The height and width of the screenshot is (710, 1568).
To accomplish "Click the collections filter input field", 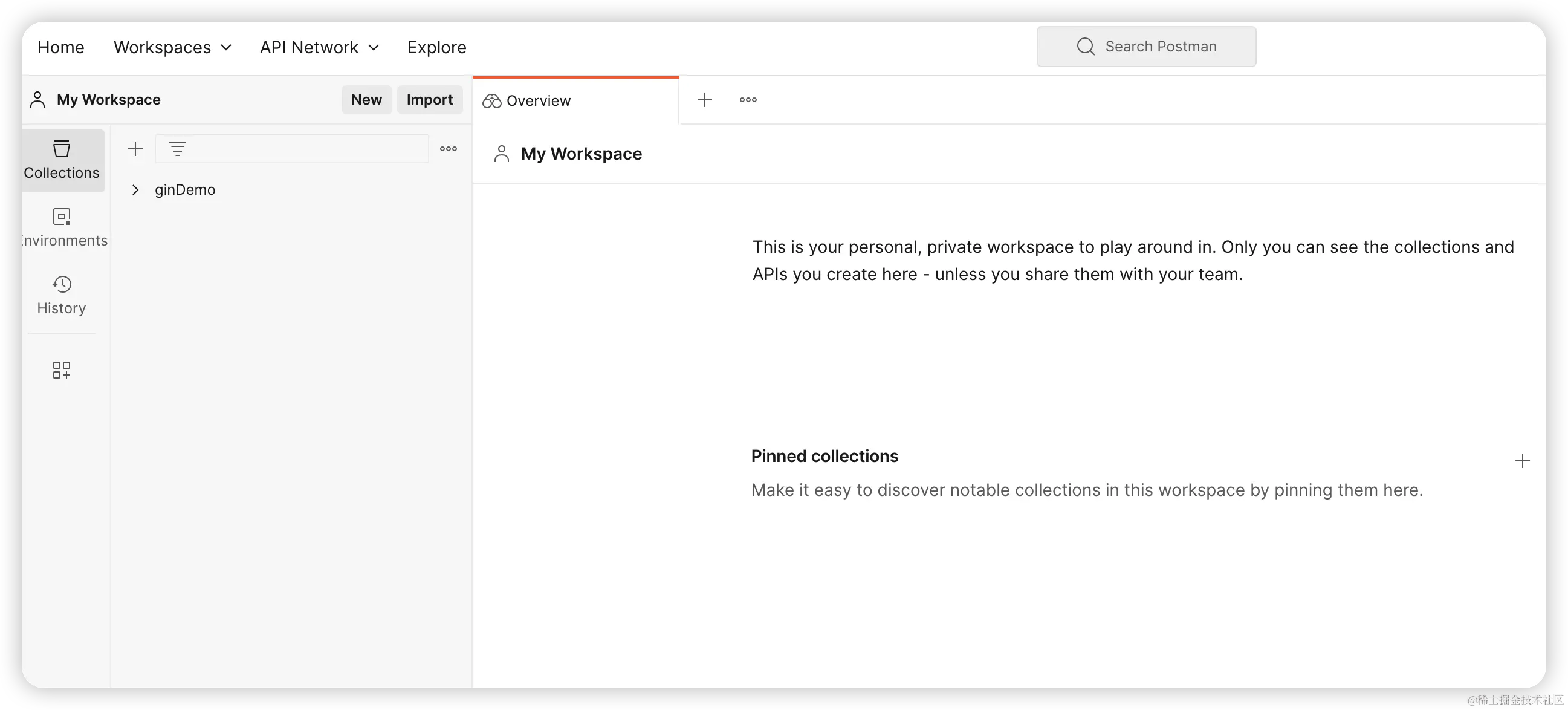I will click(291, 149).
